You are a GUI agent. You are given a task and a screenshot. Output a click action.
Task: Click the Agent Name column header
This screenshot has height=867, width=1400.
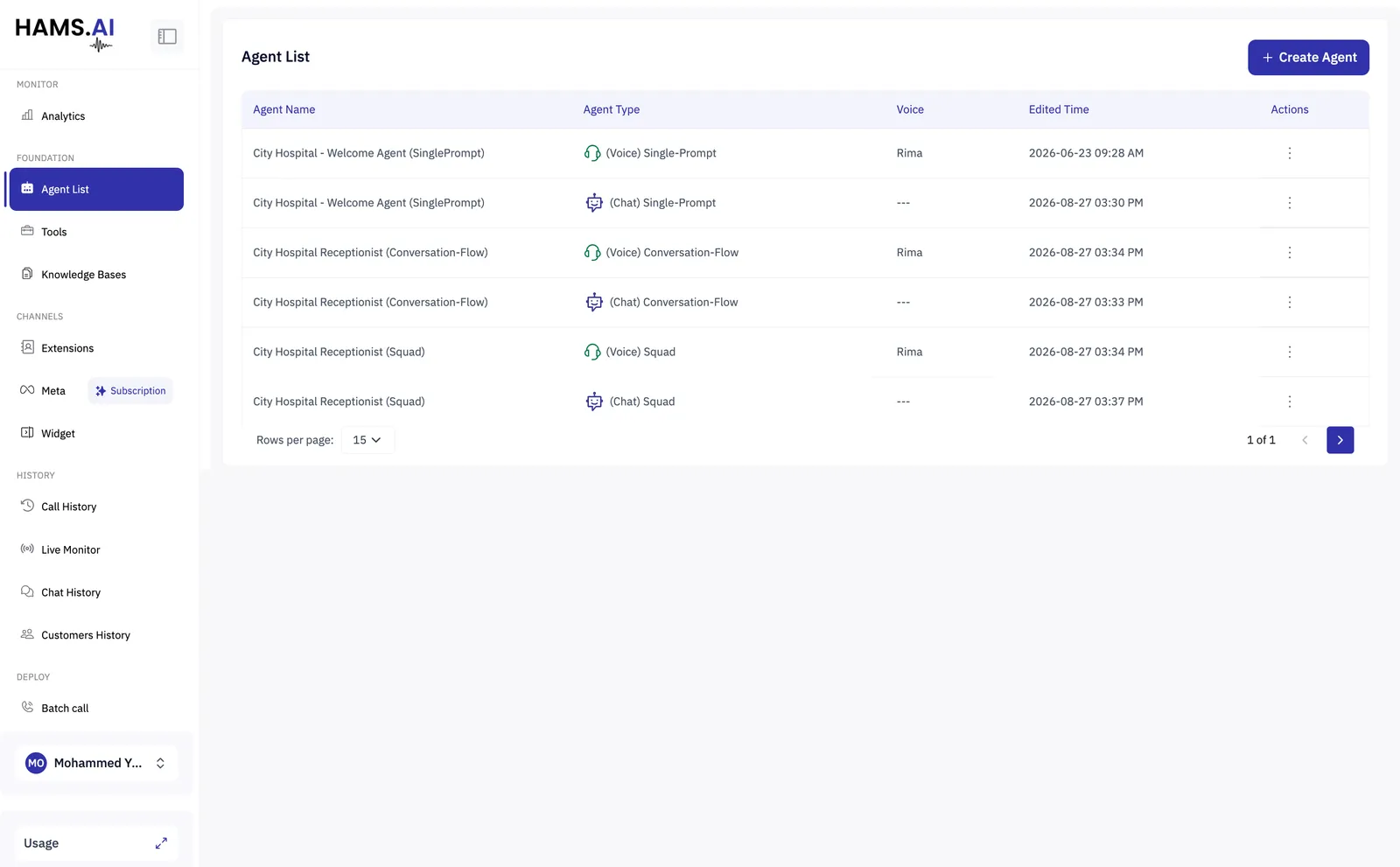[x=284, y=109]
